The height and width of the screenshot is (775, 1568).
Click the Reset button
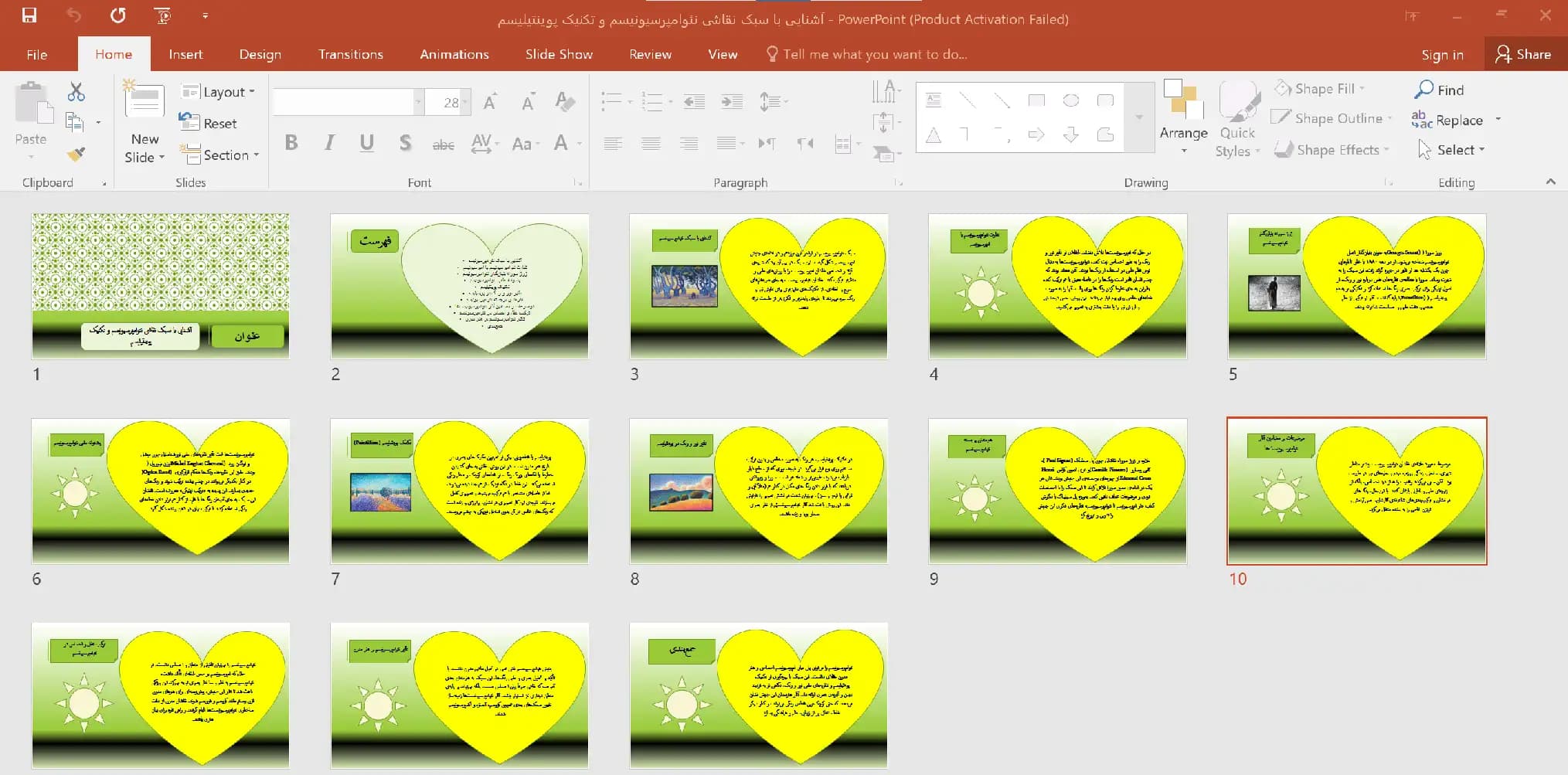point(209,123)
